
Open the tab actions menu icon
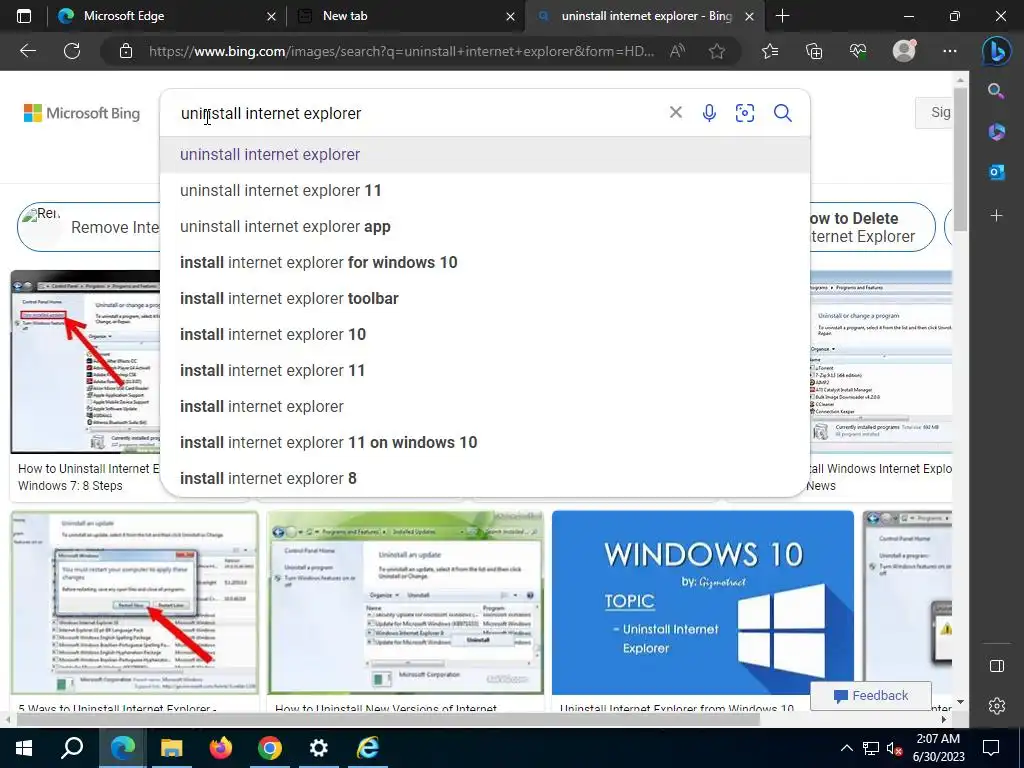pos(24,16)
